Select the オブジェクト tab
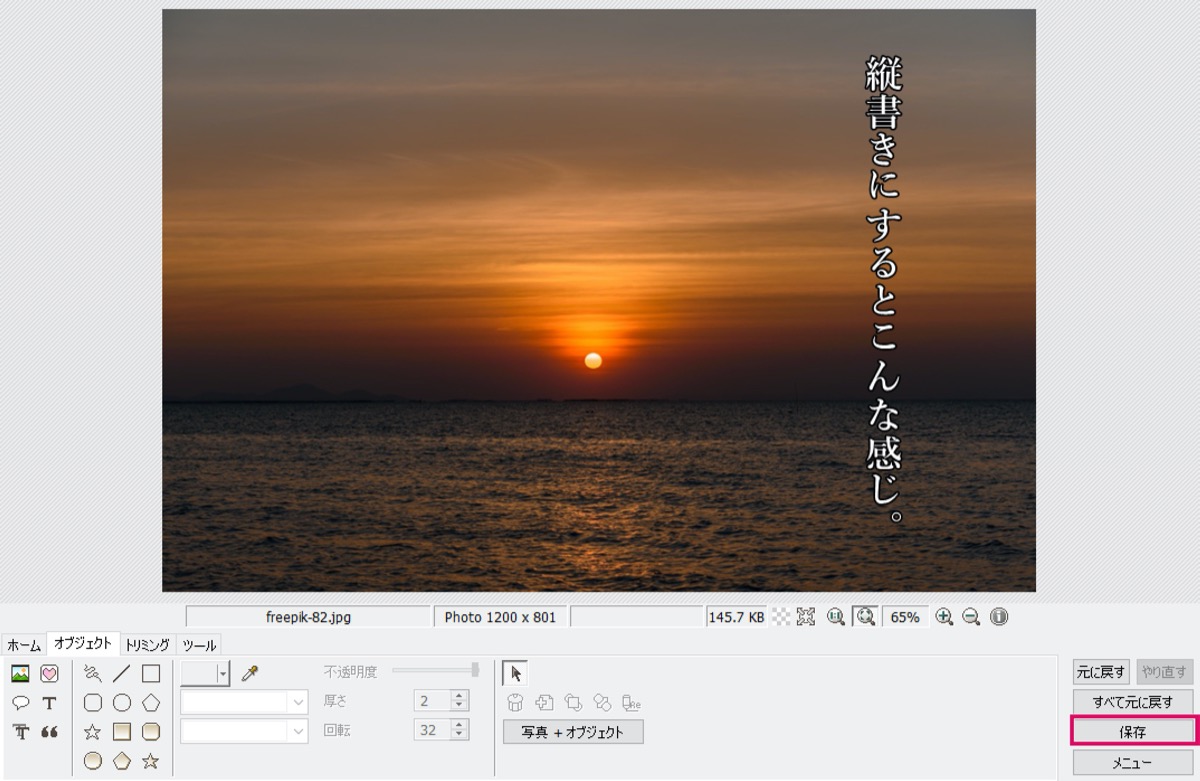 pos(83,644)
